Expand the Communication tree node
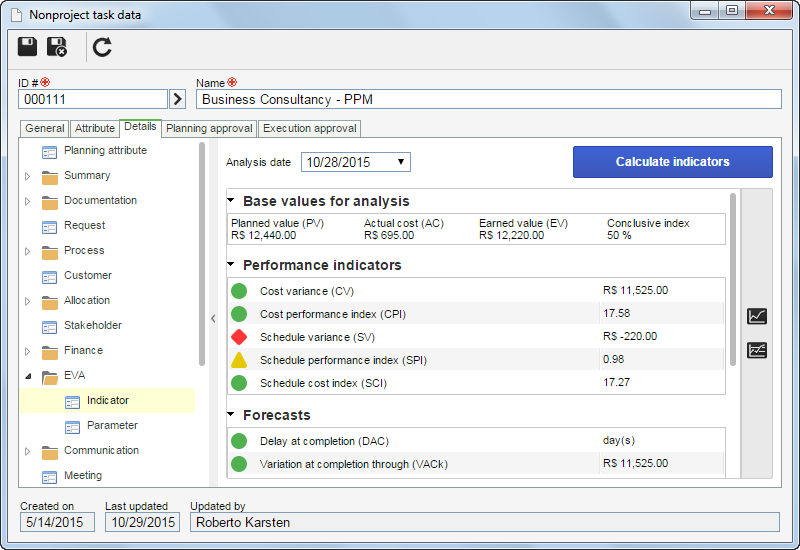Viewport: 800px width, 550px height. tap(28, 451)
